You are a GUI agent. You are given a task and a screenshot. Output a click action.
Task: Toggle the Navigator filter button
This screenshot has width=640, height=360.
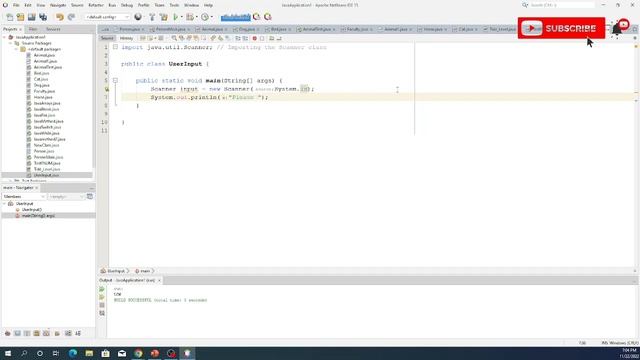(90, 197)
